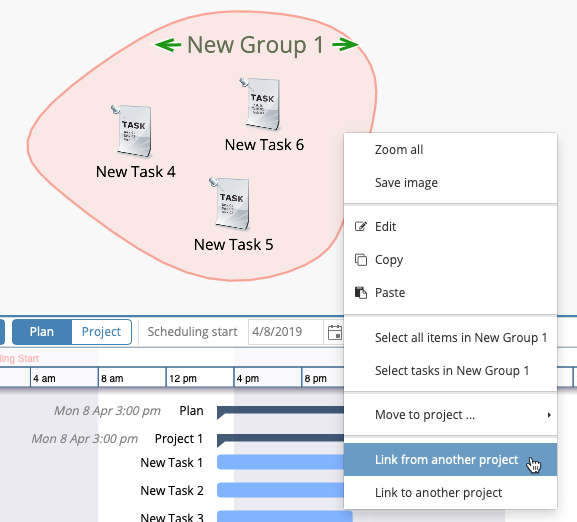577x522 pixels.
Task: Click the 8 pm timeline header cell
Action: (x=323, y=378)
